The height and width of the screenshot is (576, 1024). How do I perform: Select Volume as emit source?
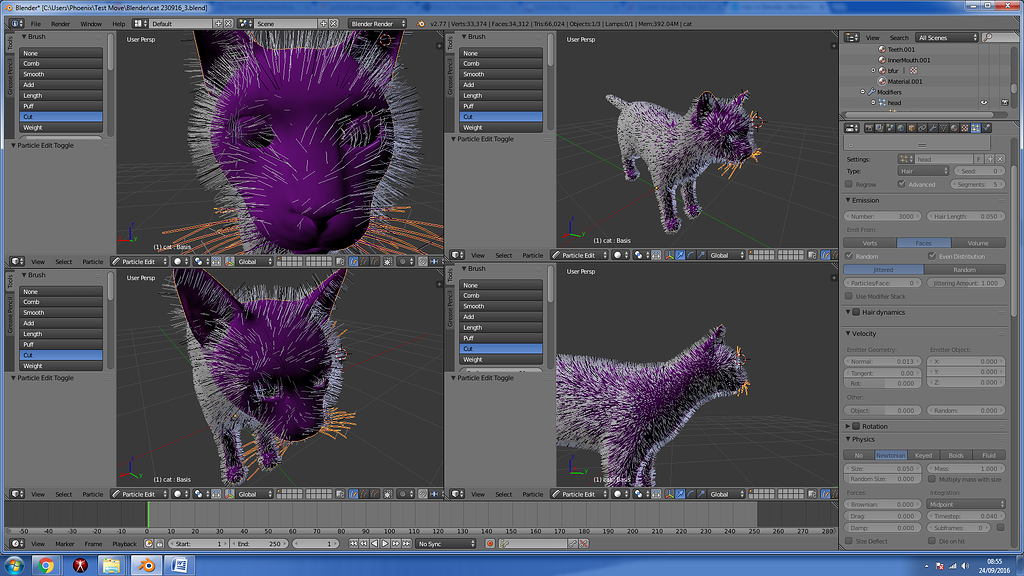click(978, 242)
